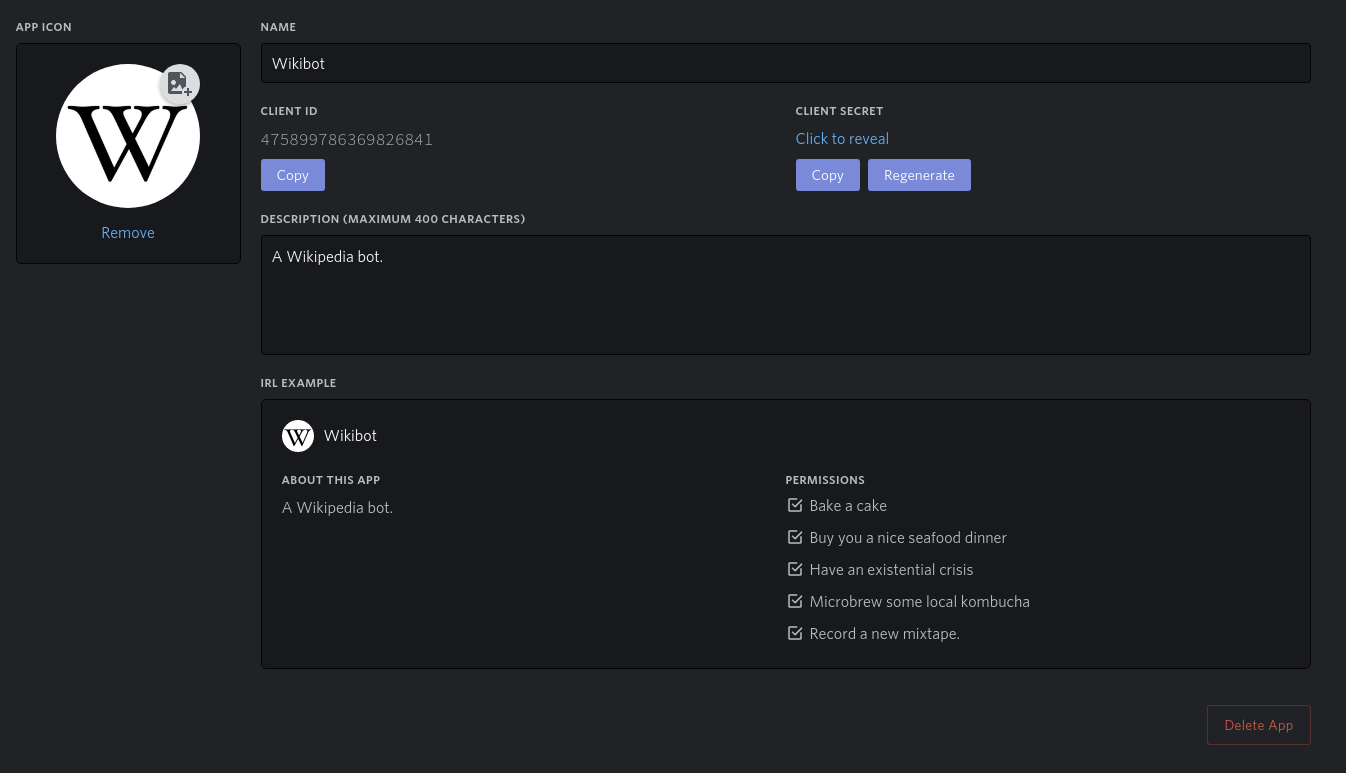The width and height of the screenshot is (1346, 773).
Task: Select the Client ID number text
Action: click(347, 140)
